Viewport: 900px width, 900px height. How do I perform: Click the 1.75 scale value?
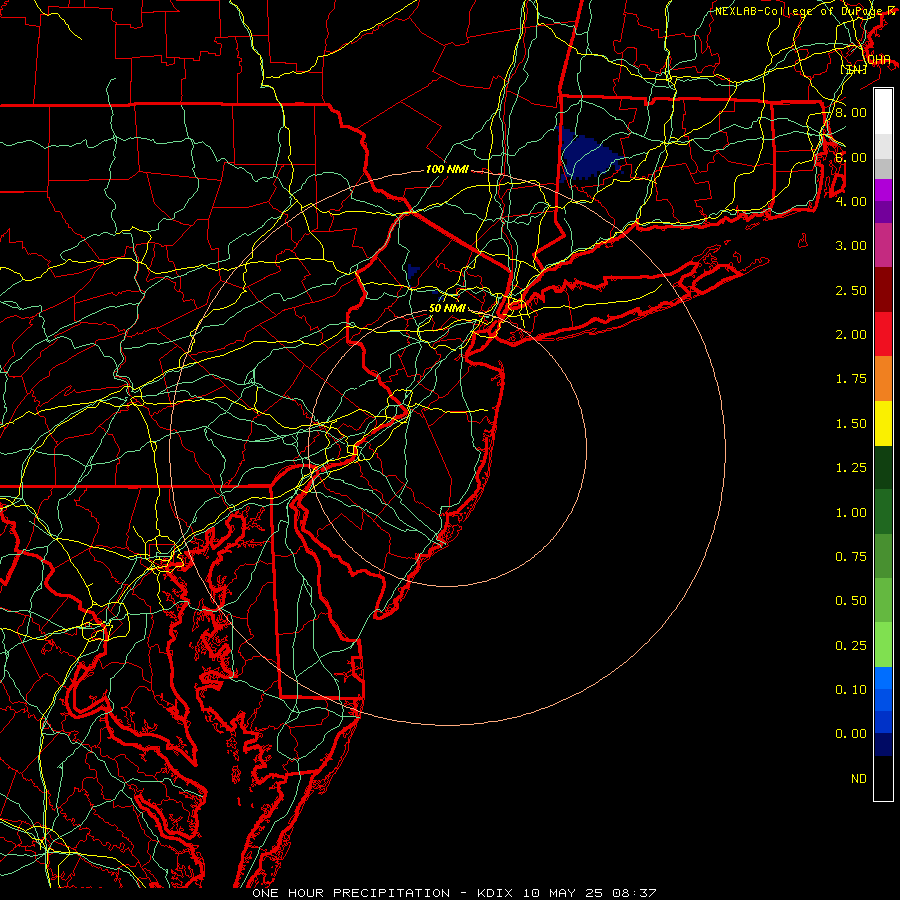[x=851, y=379]
